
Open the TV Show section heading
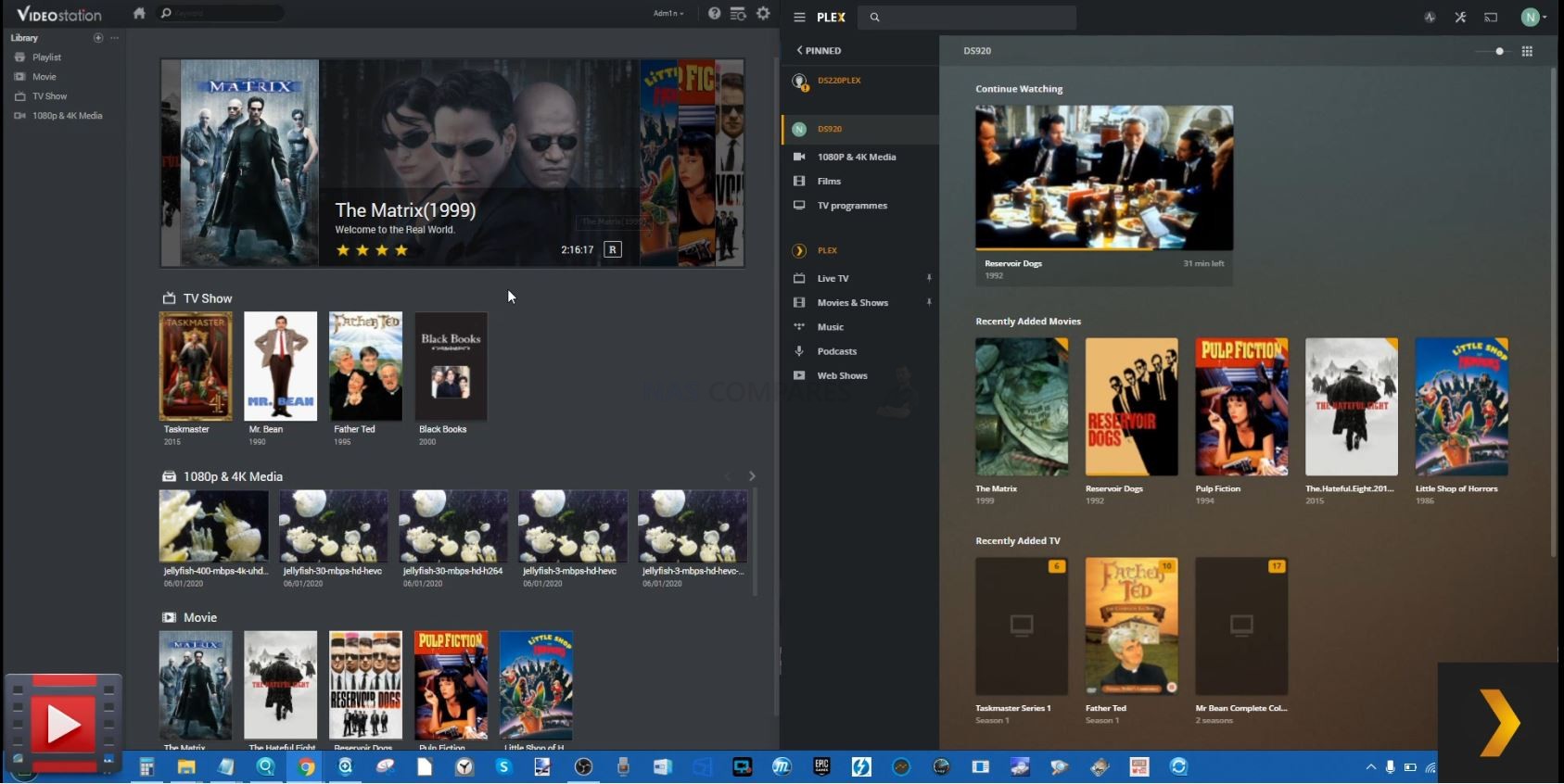(x=208, y=298)
